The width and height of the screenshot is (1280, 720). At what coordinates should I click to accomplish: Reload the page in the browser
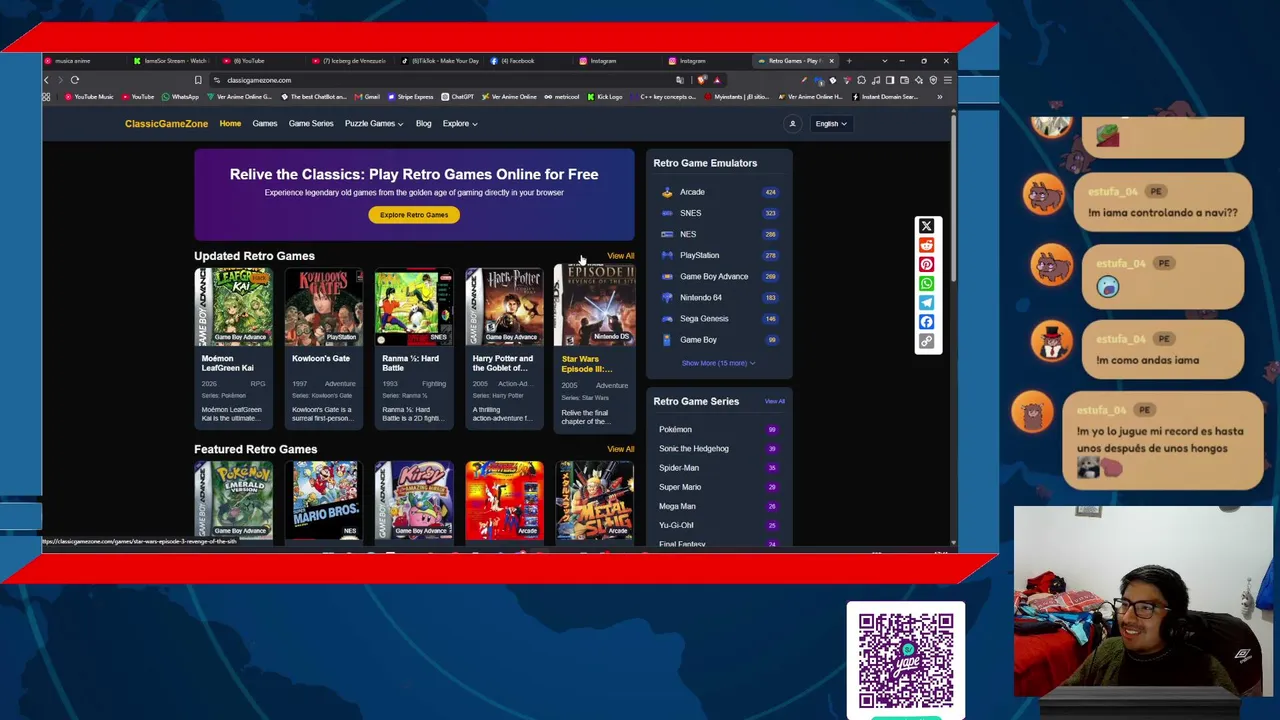coord(74,80)
